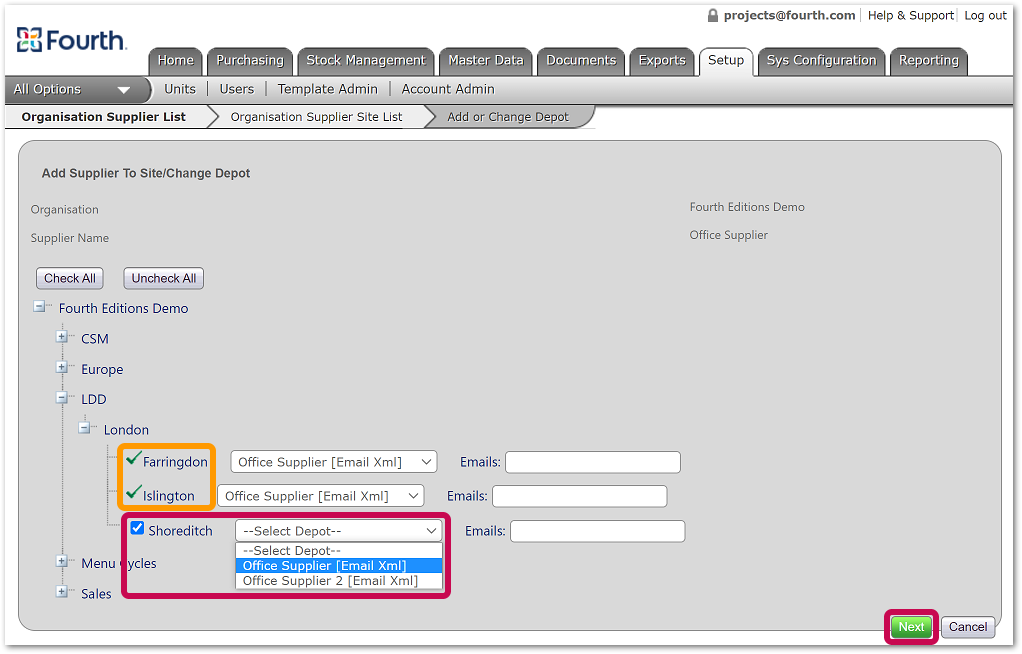Expand the CSM tree node

pyautogui.click(x=62, y=336)
